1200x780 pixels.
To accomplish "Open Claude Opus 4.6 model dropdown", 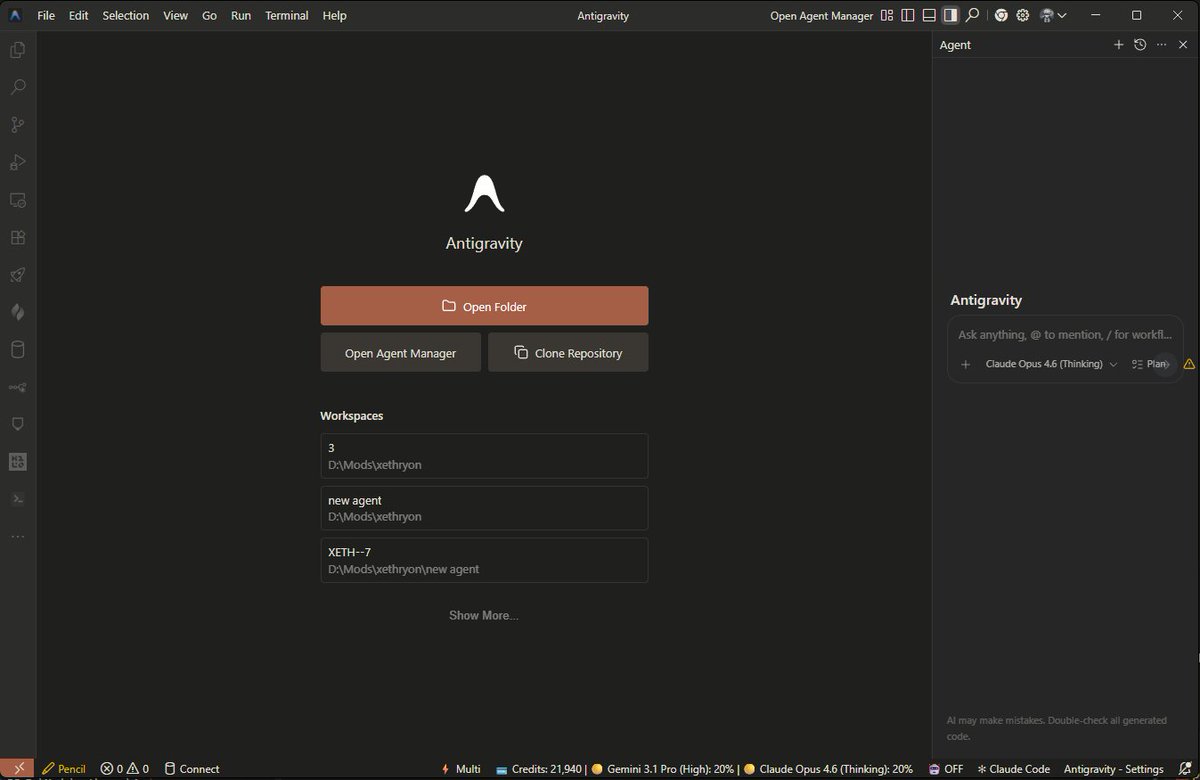I will pyautogui.click(x=1051, y=365).
